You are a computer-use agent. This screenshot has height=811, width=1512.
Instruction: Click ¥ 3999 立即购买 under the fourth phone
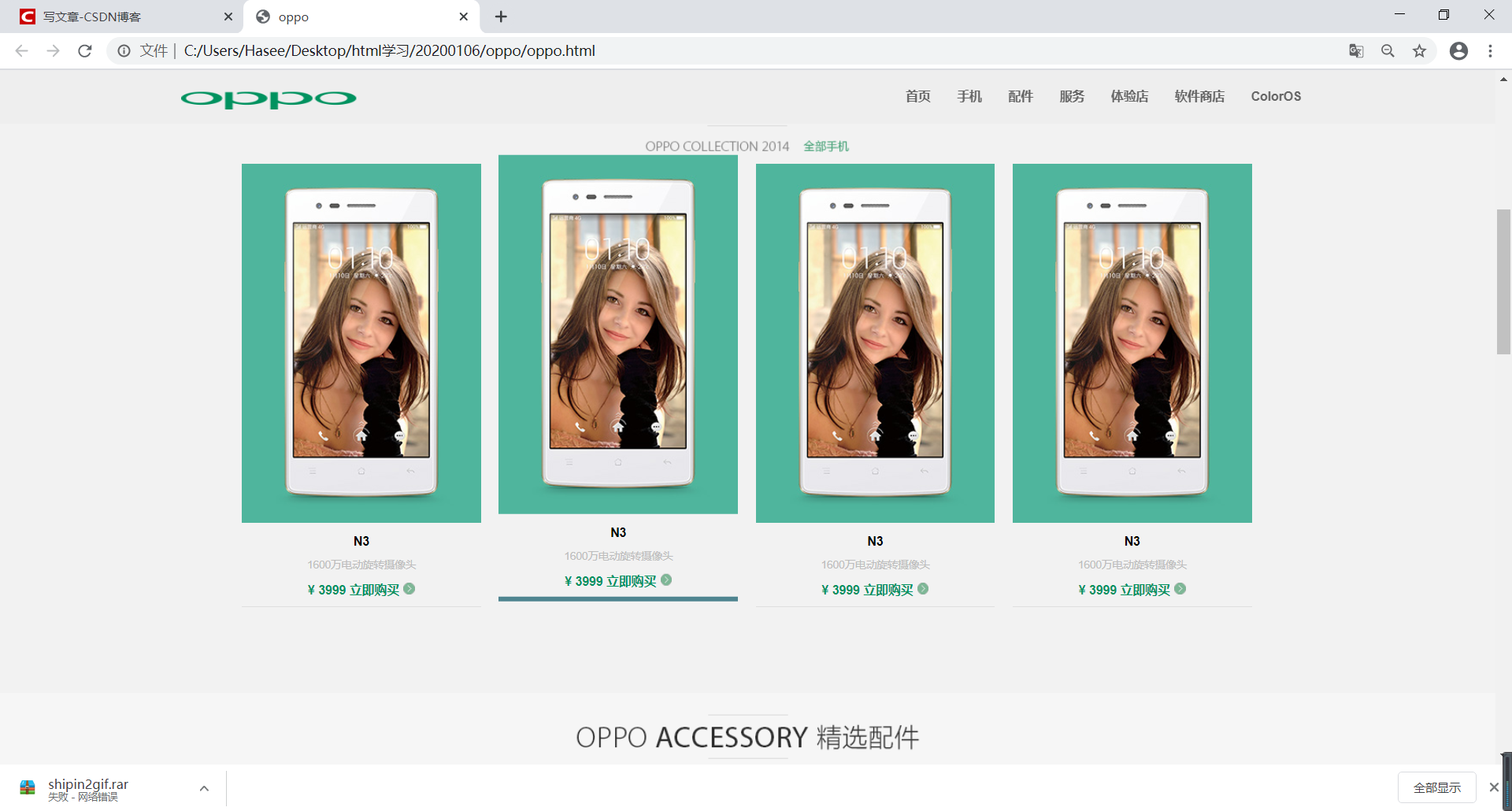(1125, 590)
